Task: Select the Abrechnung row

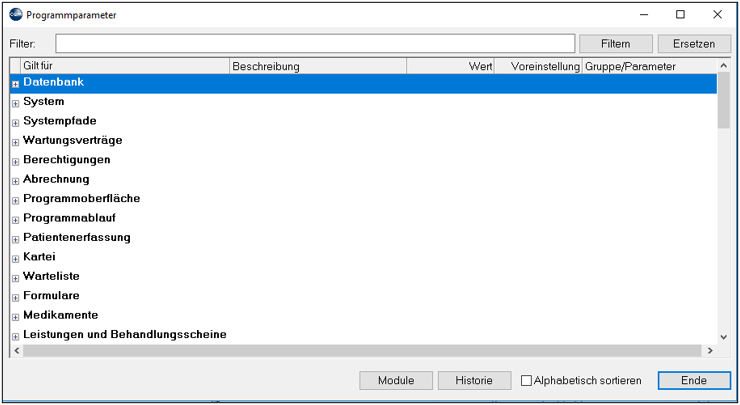Action: tap(363, 180)
